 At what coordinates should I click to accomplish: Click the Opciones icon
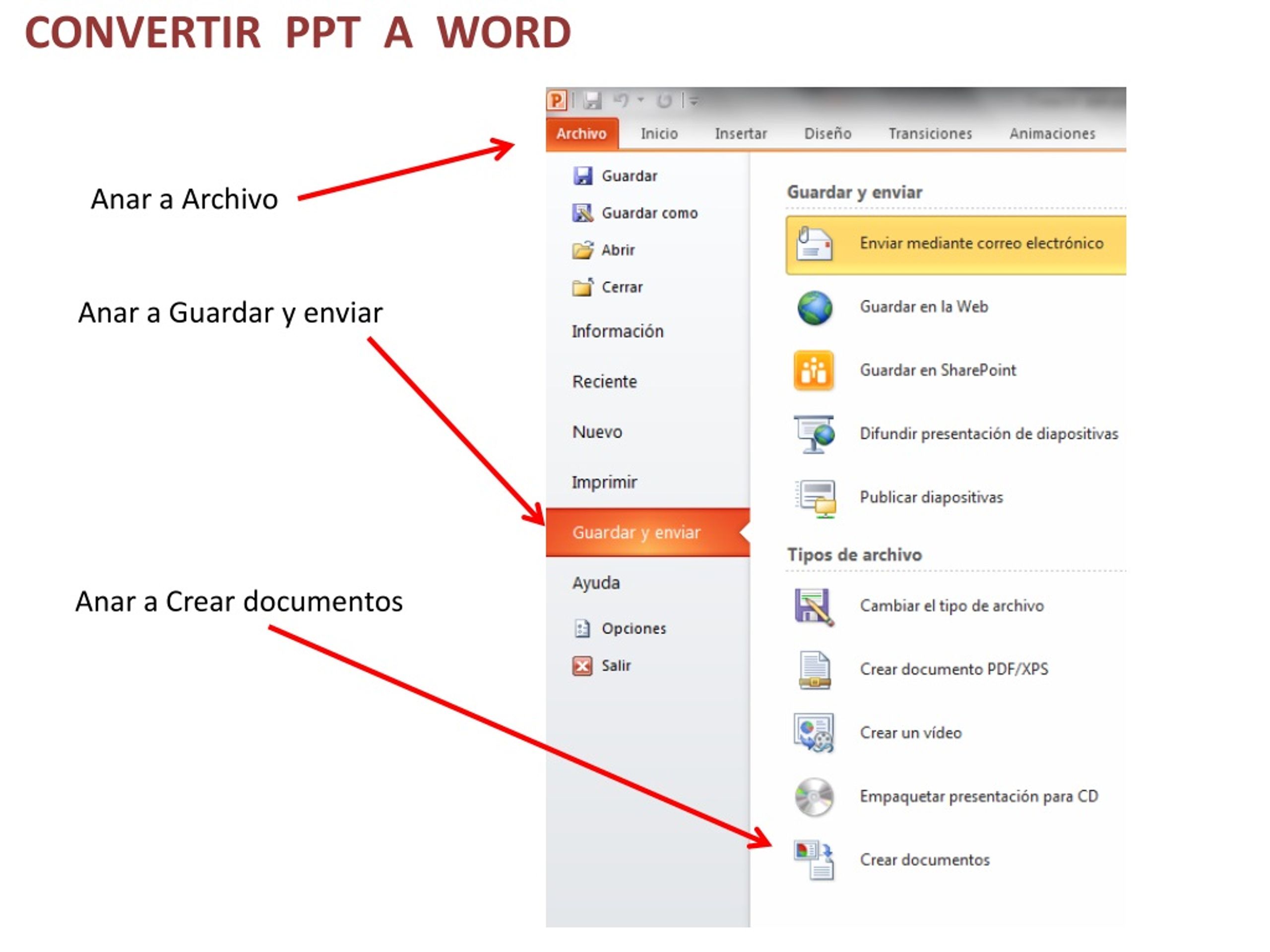582,629
